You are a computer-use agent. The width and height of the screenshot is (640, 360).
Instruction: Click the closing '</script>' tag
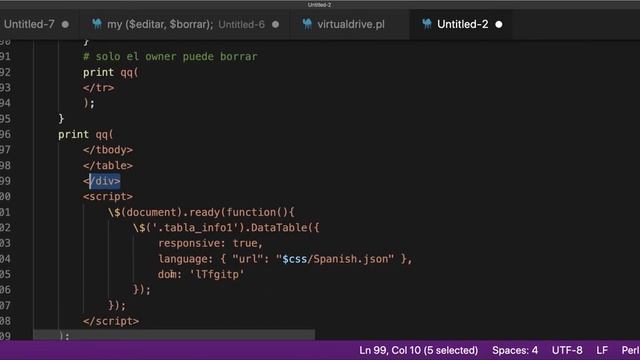click(x=111, y=321)
